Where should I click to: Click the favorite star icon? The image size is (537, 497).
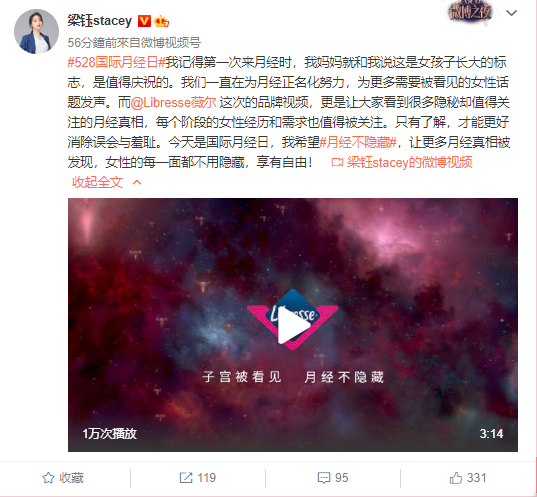click(x=48, y=478)
